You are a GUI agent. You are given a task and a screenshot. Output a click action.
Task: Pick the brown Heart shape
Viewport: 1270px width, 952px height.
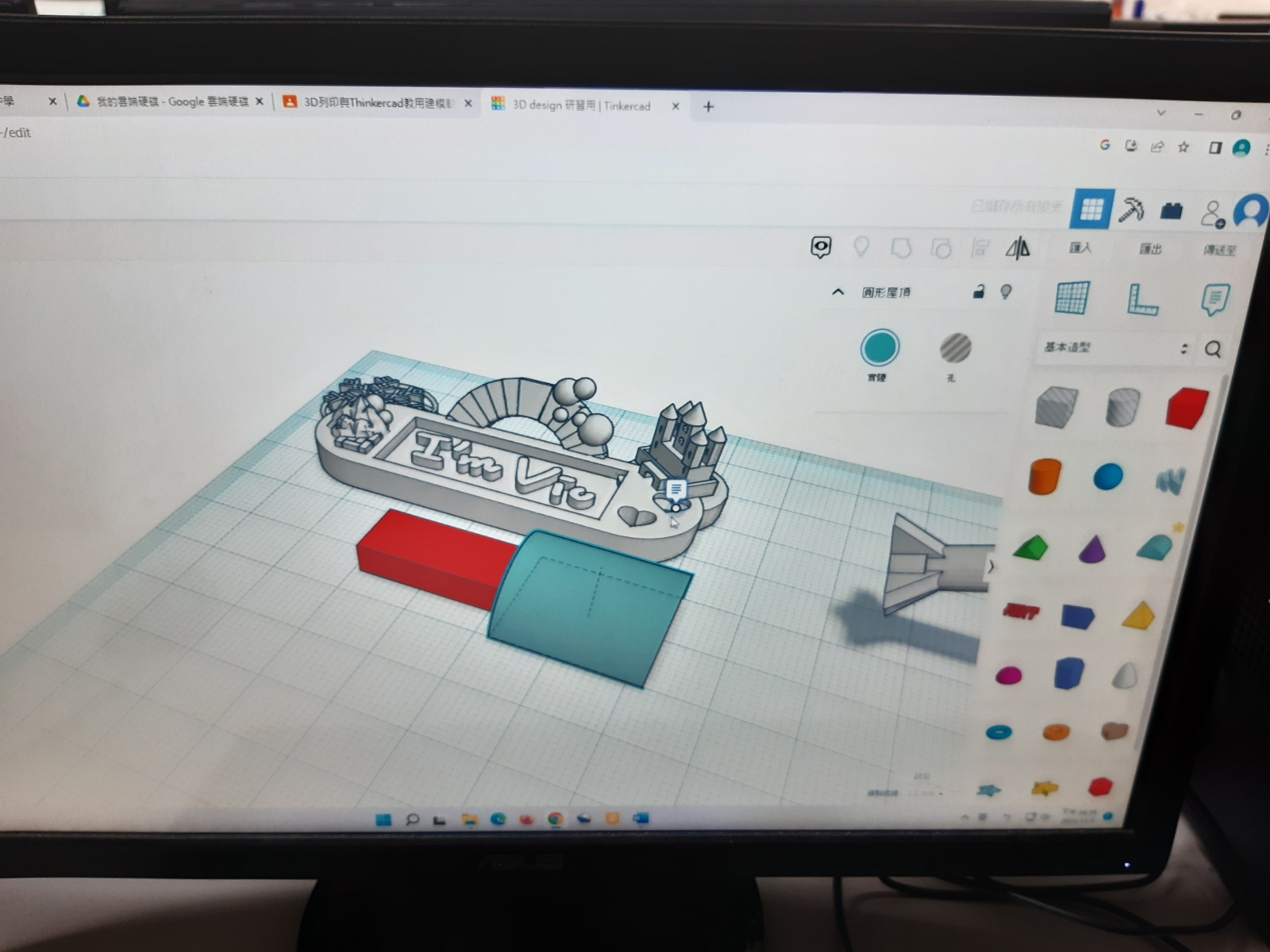[1114, 731]
